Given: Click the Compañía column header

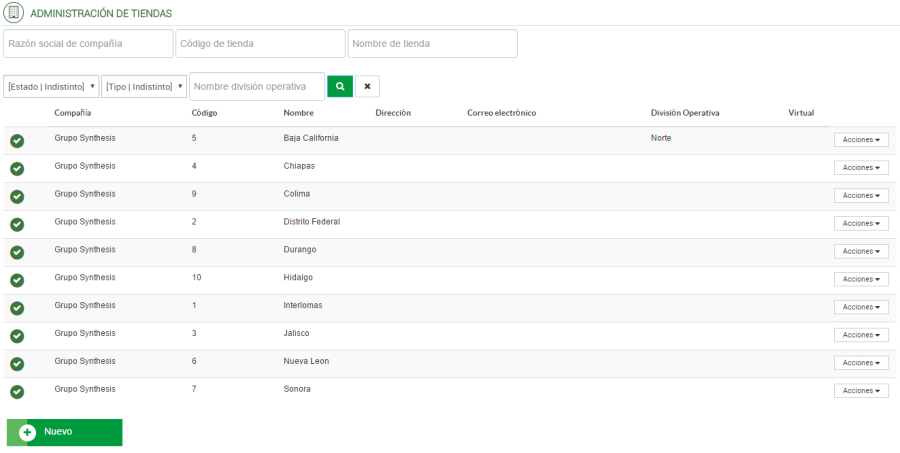Looking at the screenshot, I should pos(73,113).
